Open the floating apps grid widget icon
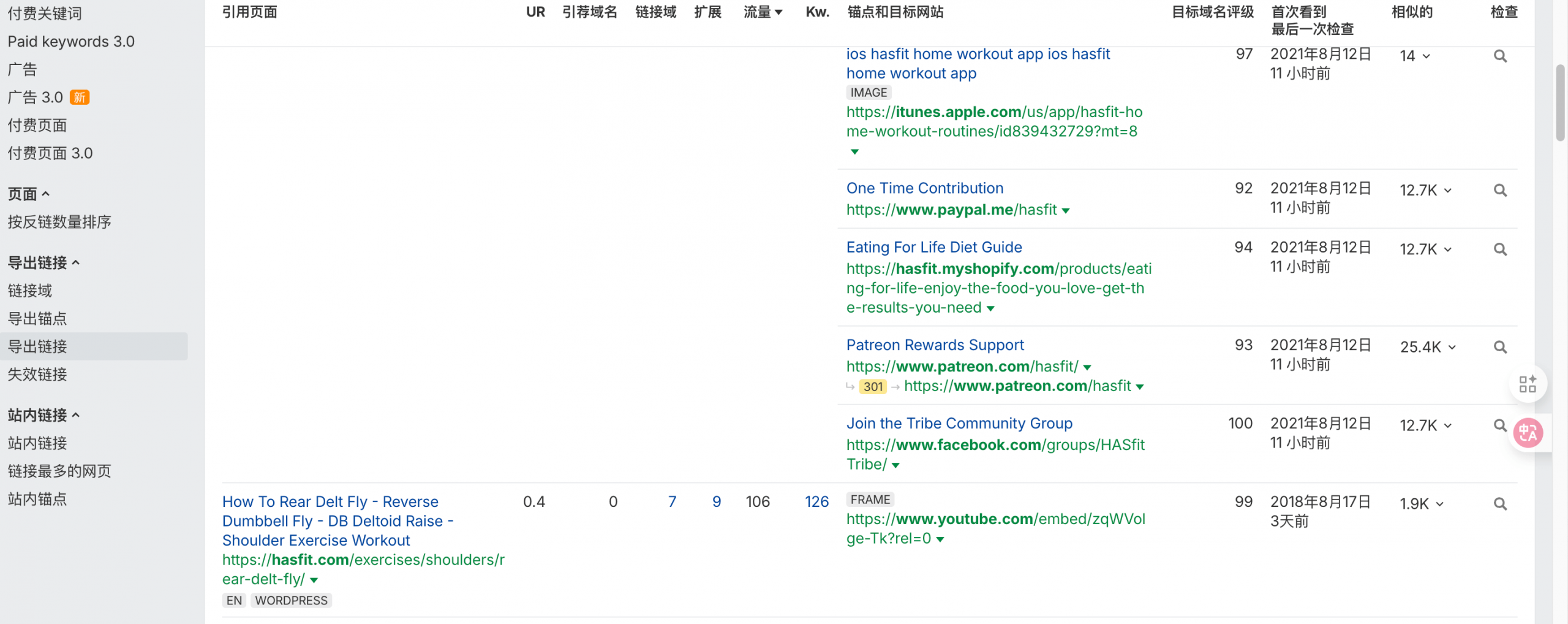Image resolution: width=1568 pixels, height=624 pixels. pyautogui.click(x=1528, y=384)
